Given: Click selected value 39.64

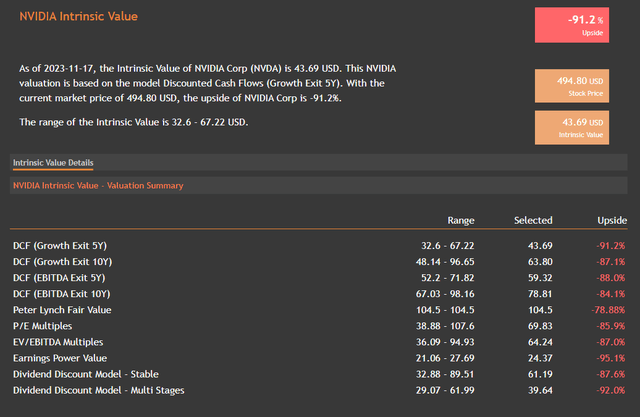Looking at the screenshot, I should point(540,390).
